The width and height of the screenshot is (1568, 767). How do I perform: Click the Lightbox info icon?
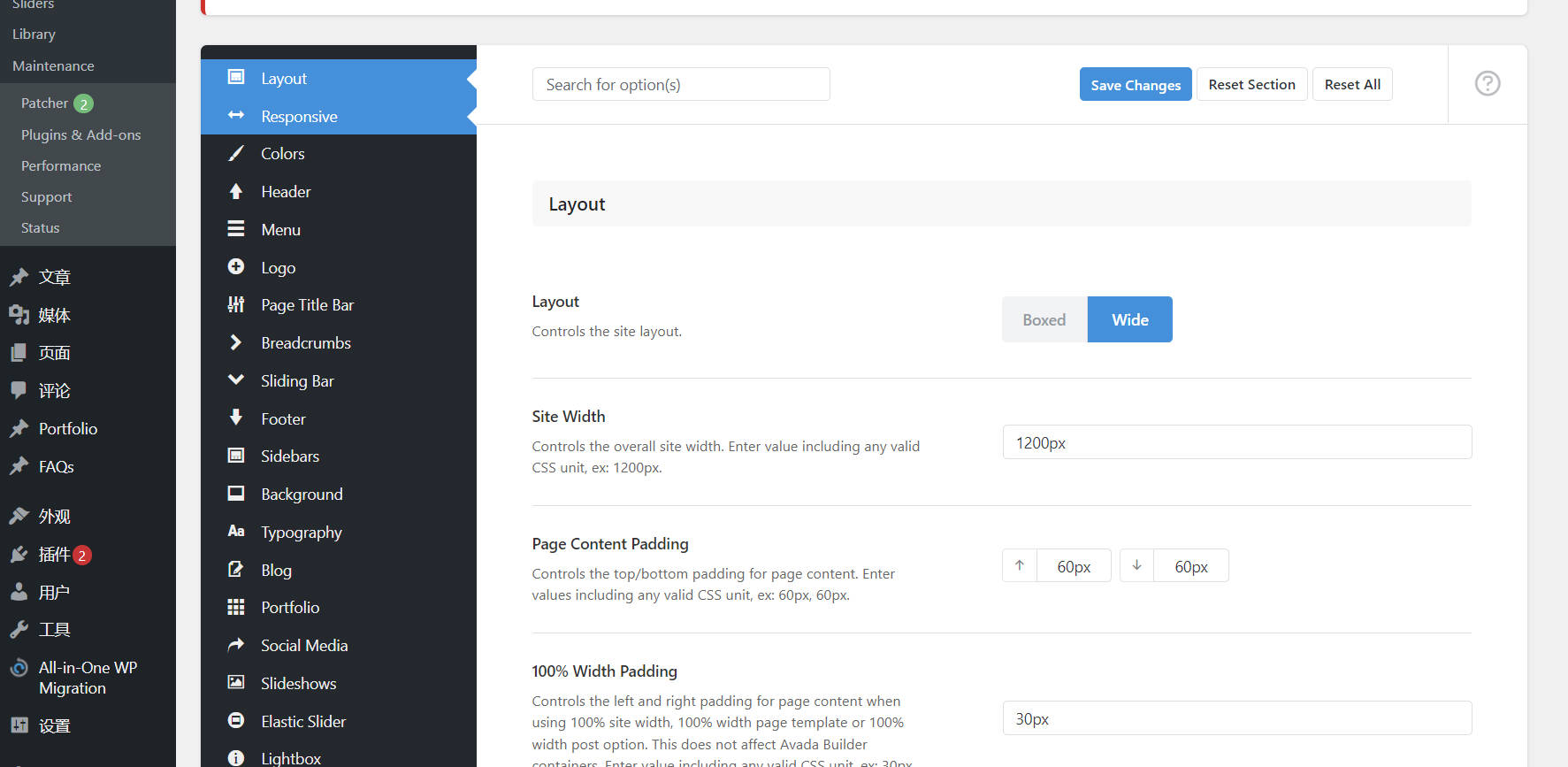(x=236, y=758)
